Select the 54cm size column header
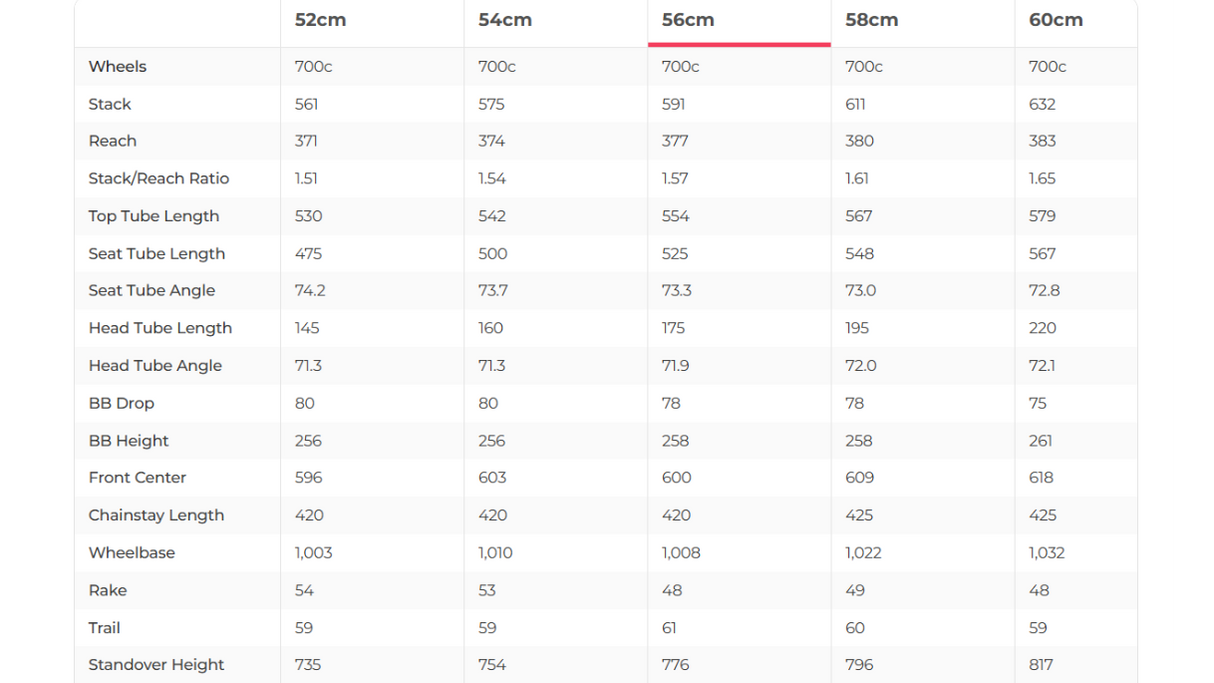This screenshot has height=683, width=1214. point(505,20)
